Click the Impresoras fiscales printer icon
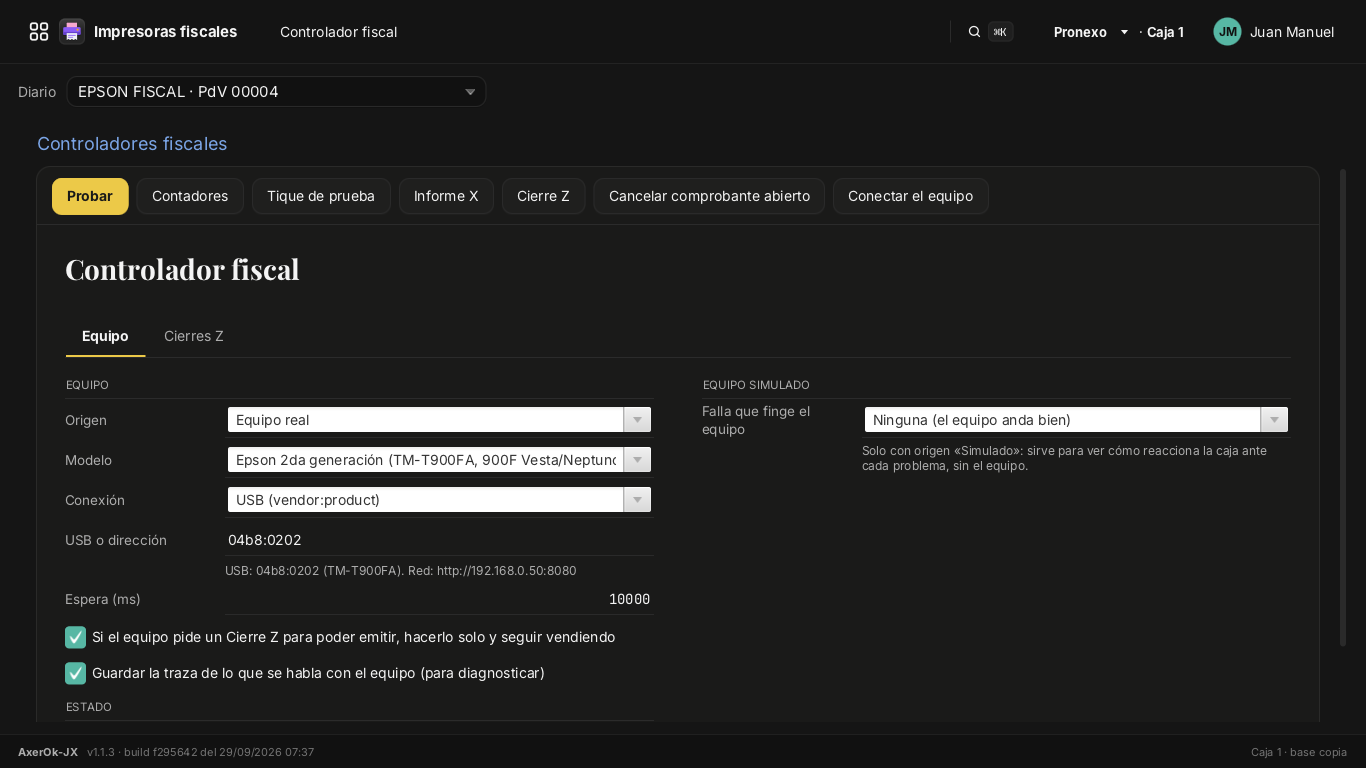This screenshot has width=1366, height=768. 72,32
